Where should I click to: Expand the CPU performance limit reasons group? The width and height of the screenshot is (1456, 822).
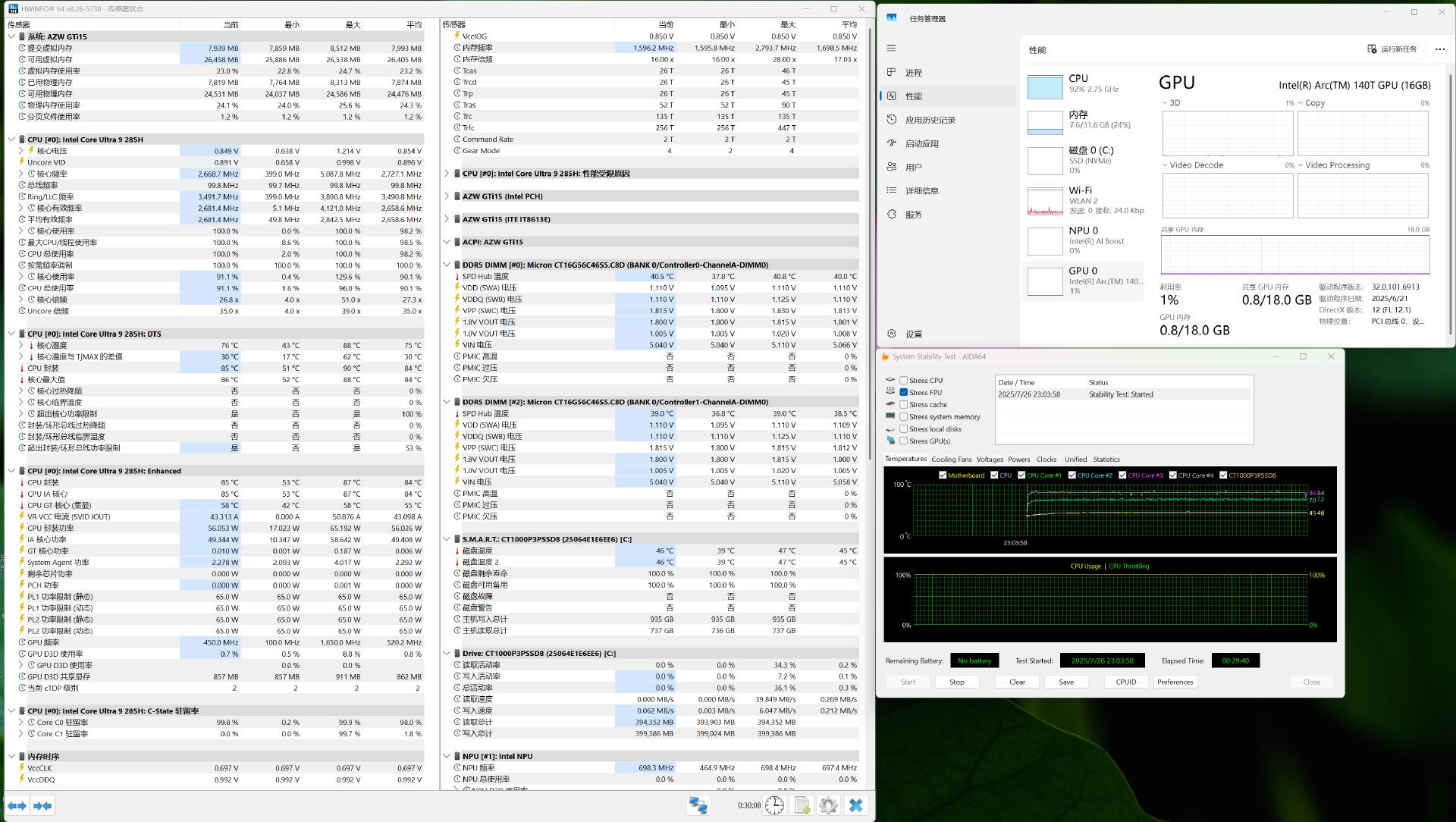[x=447, y=174]
